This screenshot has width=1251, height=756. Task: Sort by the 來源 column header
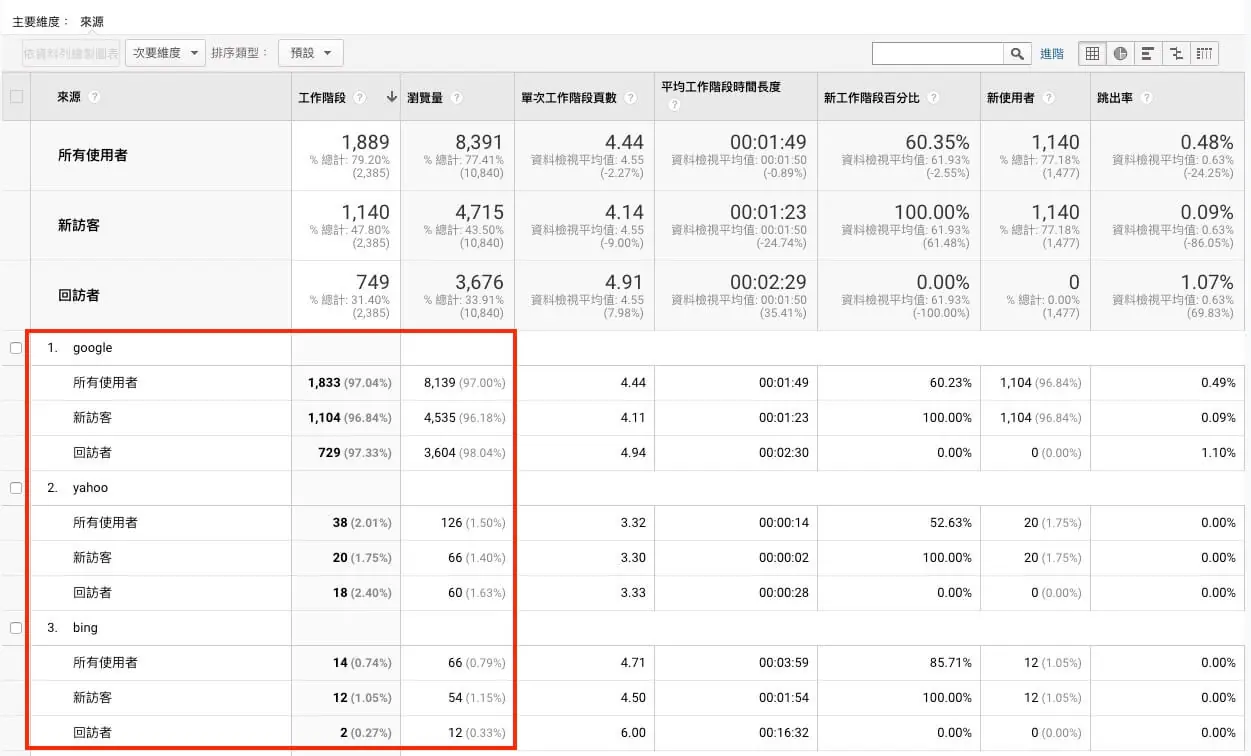[x=69, y=97]
